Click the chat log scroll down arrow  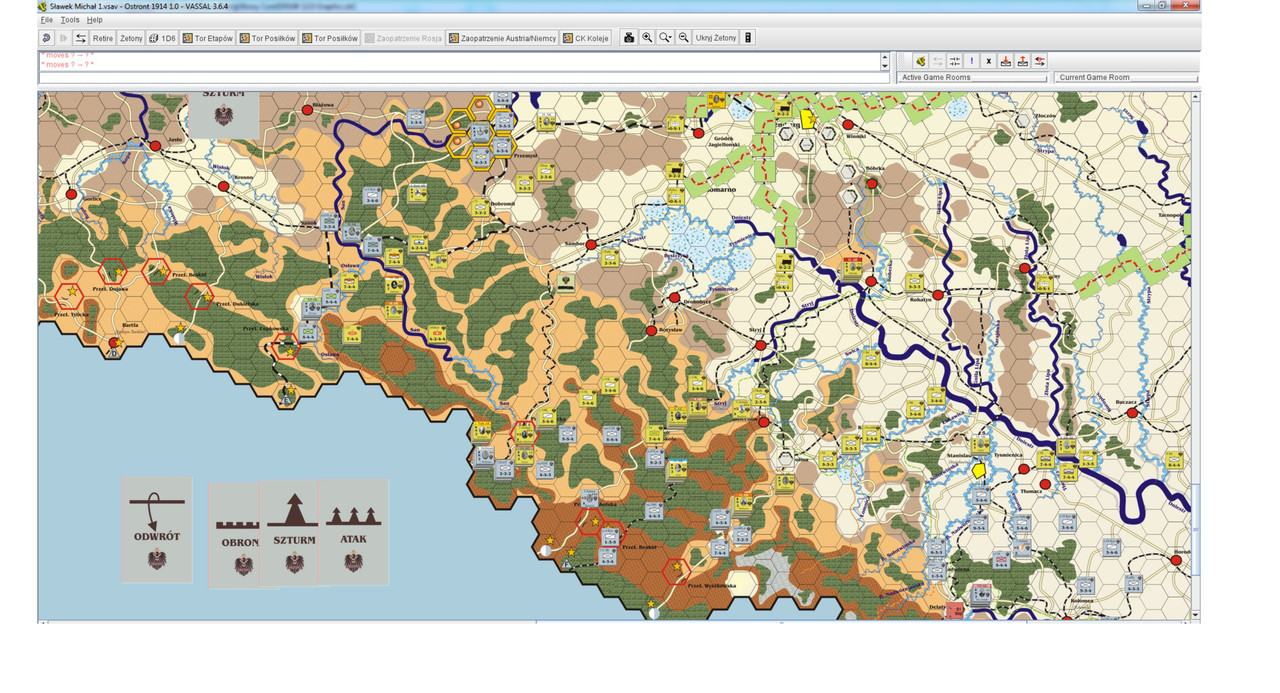(884, 67)
